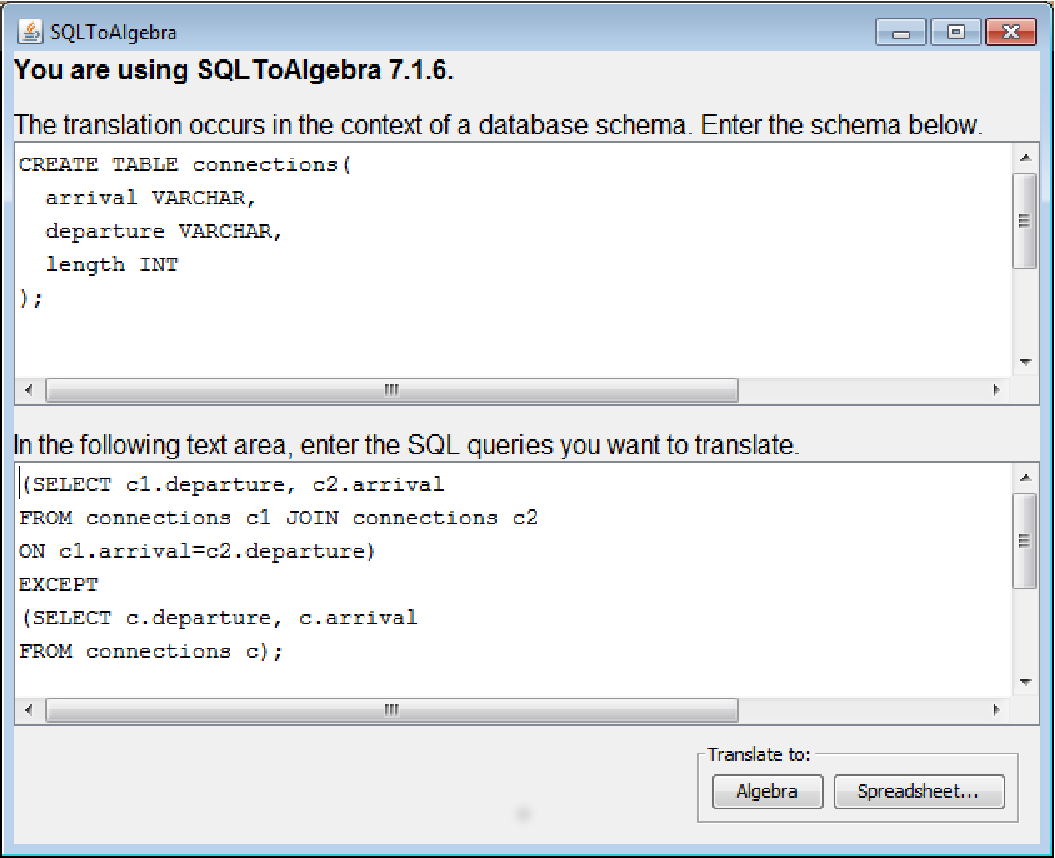
Task: Click the 'arrival VARCHAR,' schema line
Action: [x=151, y=198]
